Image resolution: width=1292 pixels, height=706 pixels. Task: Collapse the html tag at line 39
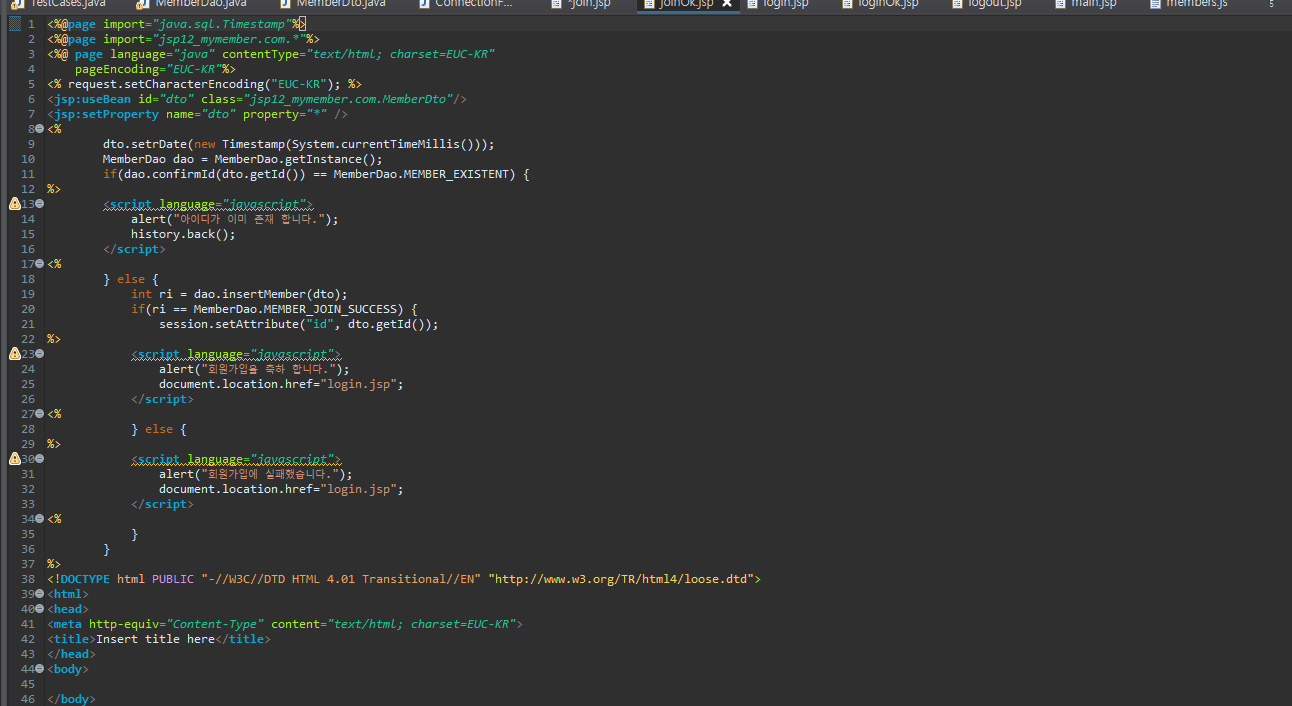(40, 594)
